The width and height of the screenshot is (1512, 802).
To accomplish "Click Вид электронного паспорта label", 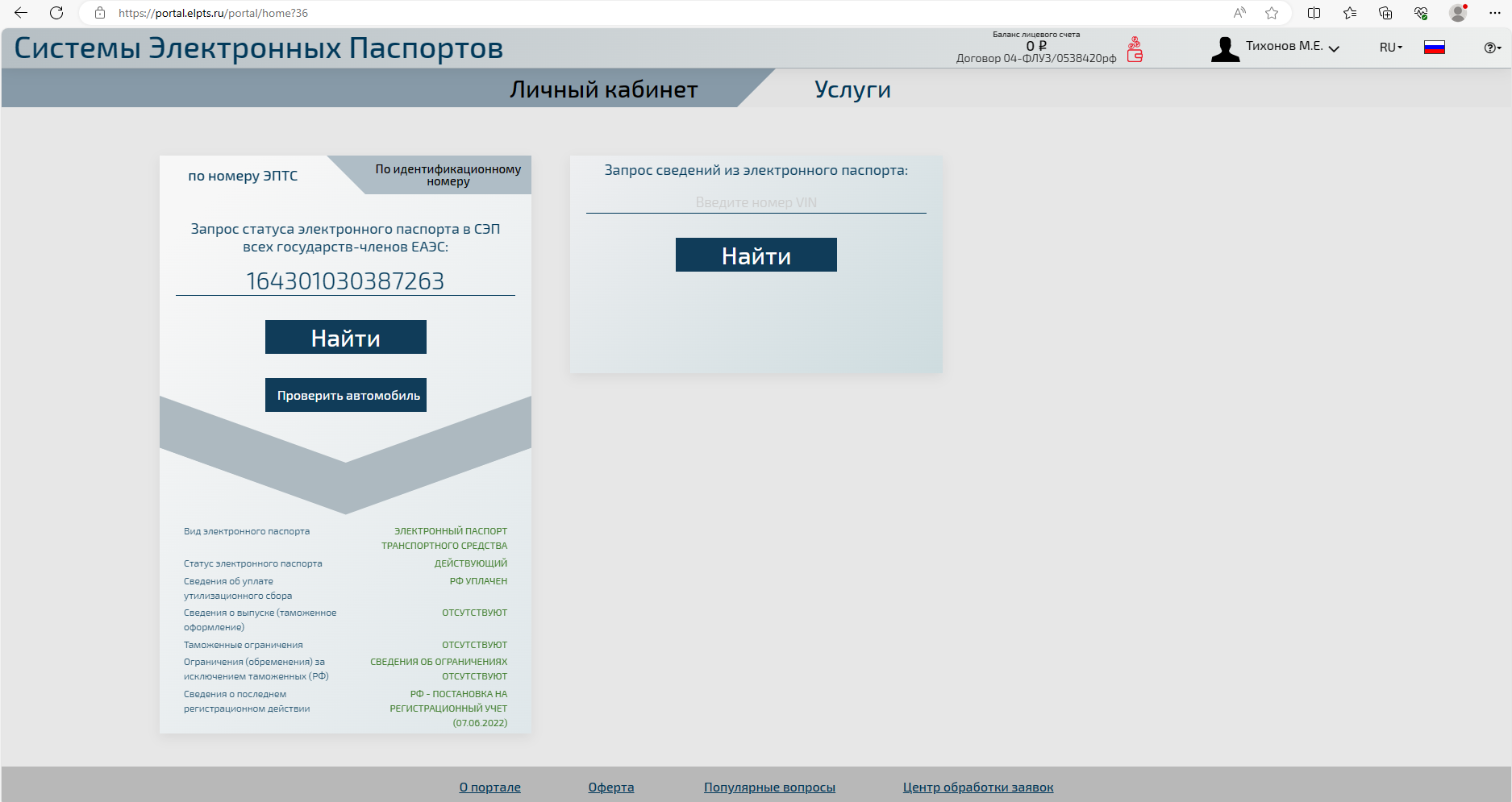I will (247, 531).
